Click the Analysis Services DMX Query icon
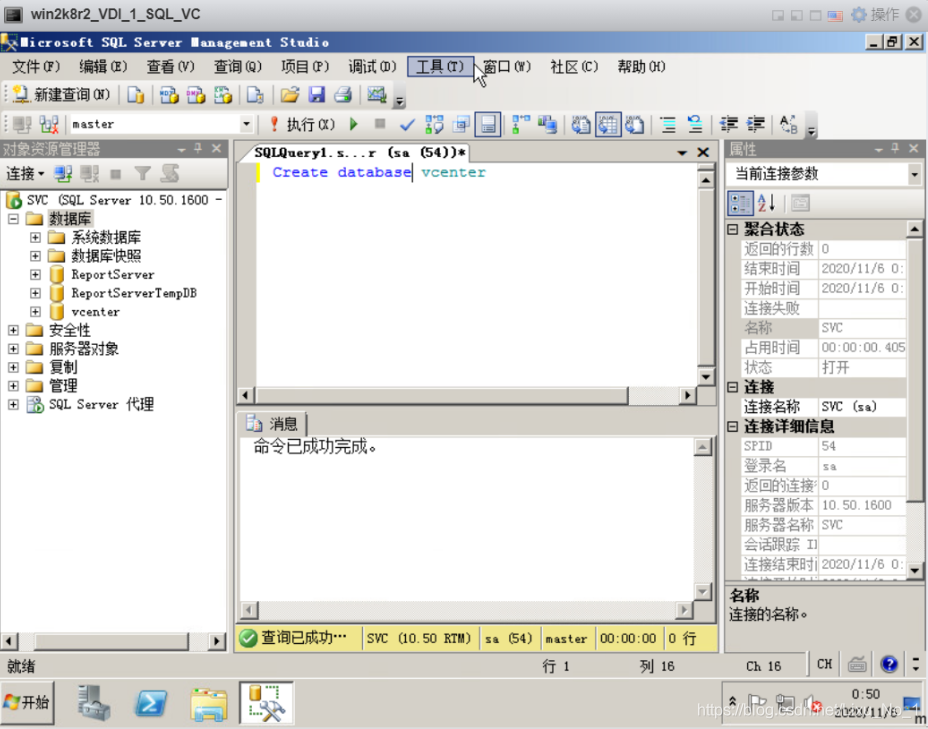The image size is (928, 729). point(196,95)
